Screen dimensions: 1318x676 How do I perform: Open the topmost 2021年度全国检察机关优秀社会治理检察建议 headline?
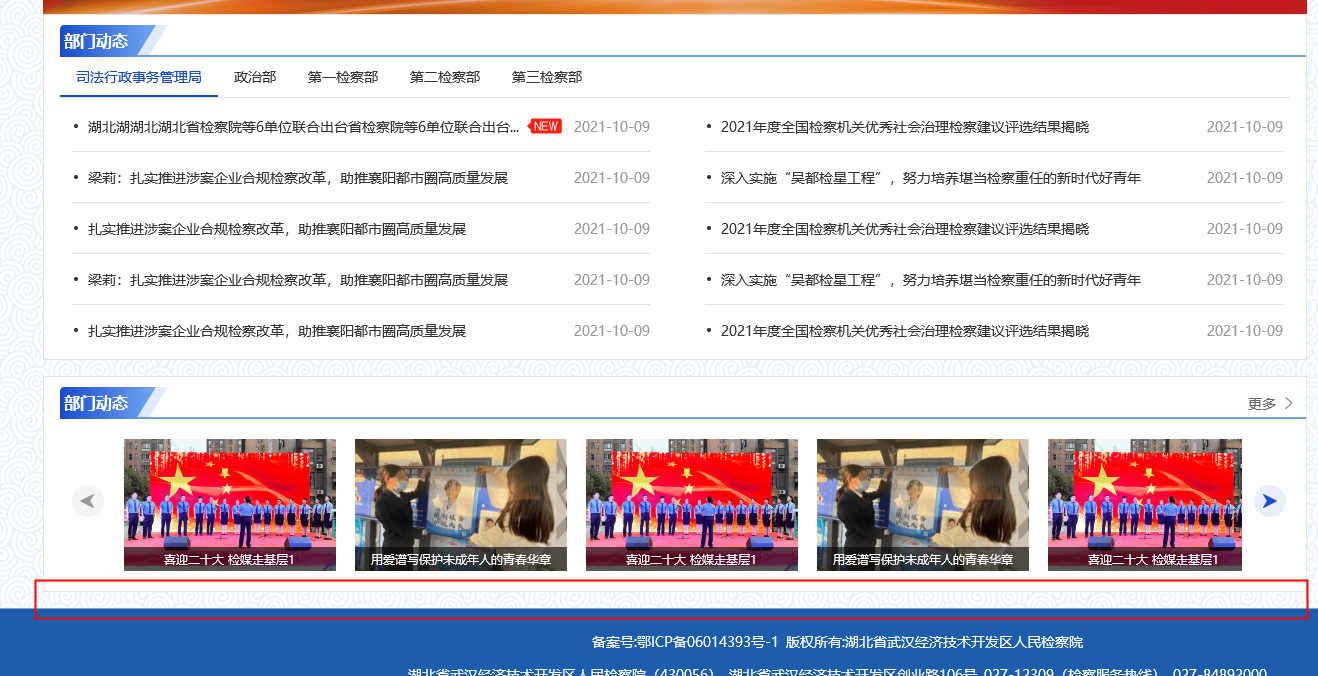click(x=905, y=127)
